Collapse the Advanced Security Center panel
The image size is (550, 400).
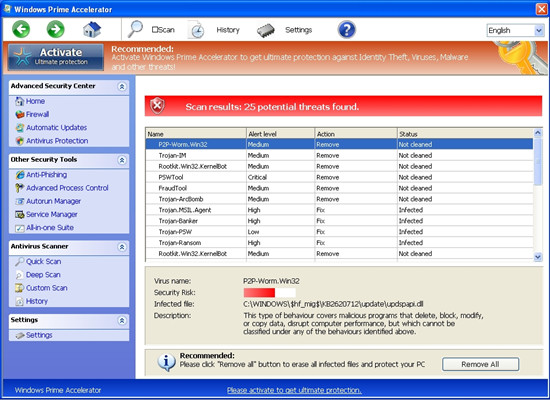point(122,86)
